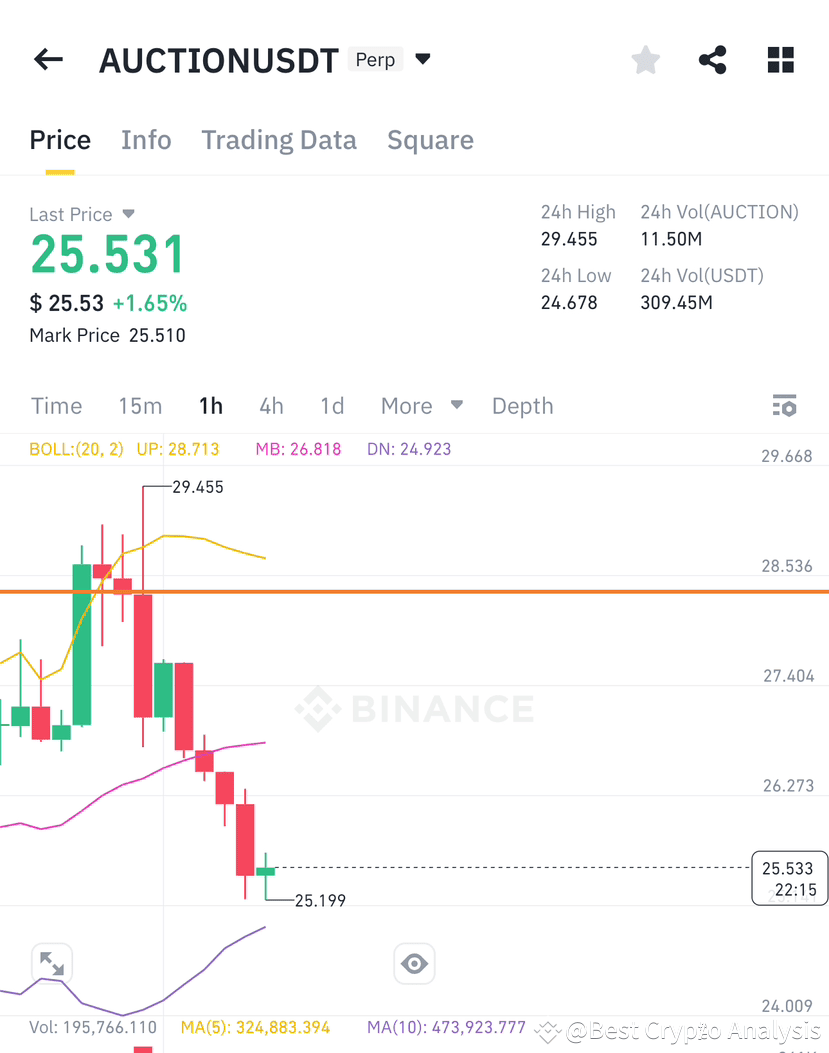Toggle the favorite star for AUCTIONUSDT
The width and height of the screenshot is (829, 1053).
tap(645, 59)
